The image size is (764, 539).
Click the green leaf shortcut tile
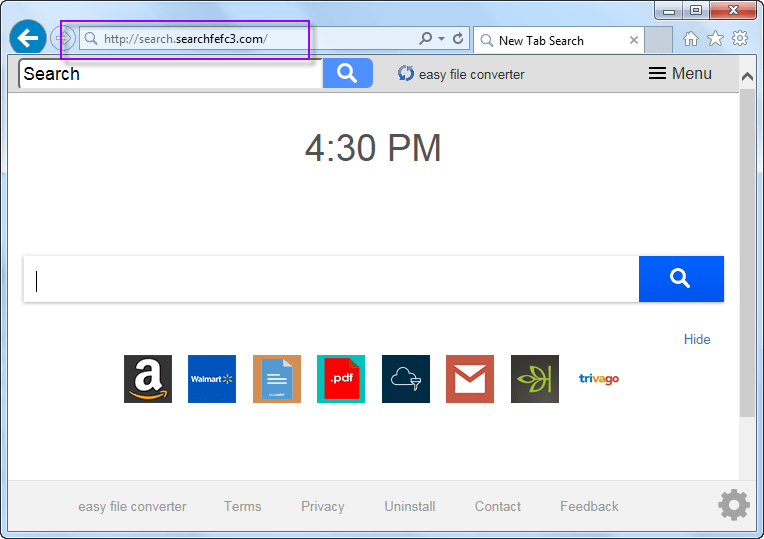pos(535,379)
